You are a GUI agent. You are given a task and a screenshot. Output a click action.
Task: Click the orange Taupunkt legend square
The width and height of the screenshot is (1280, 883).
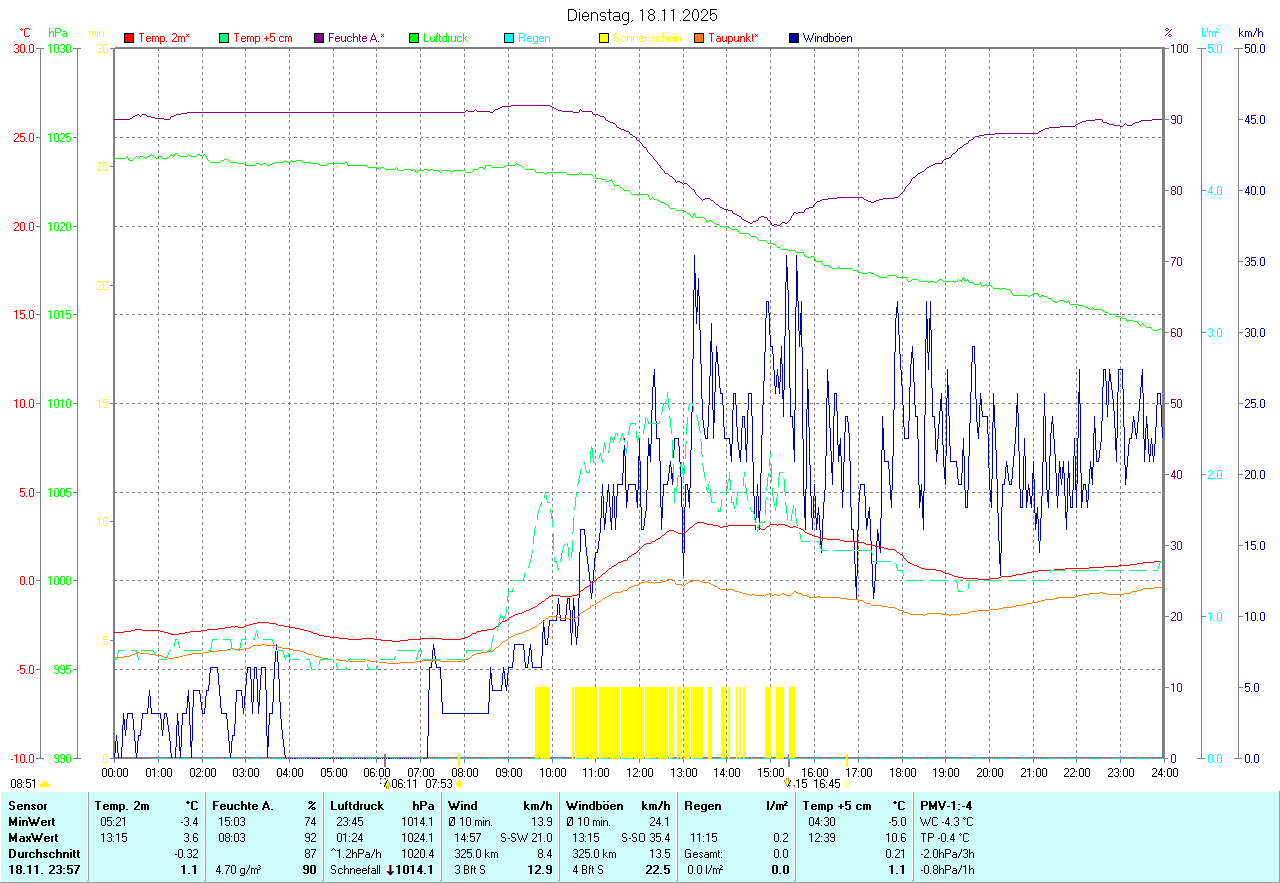[699, 38]
